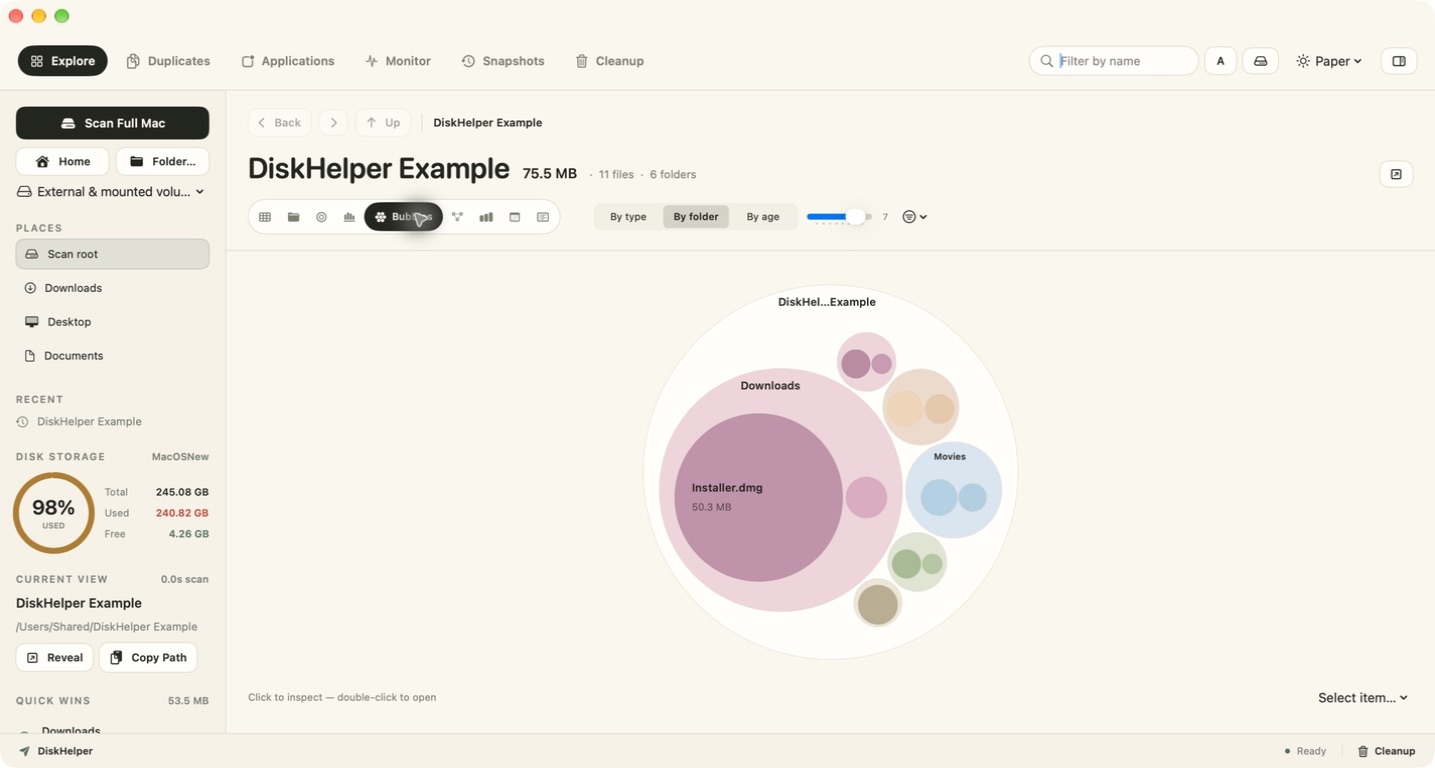Image resolution: width=1435 pixels, height=768 pixels.
Task: Click the Copy Path button
Action: (x=148, y=657)
